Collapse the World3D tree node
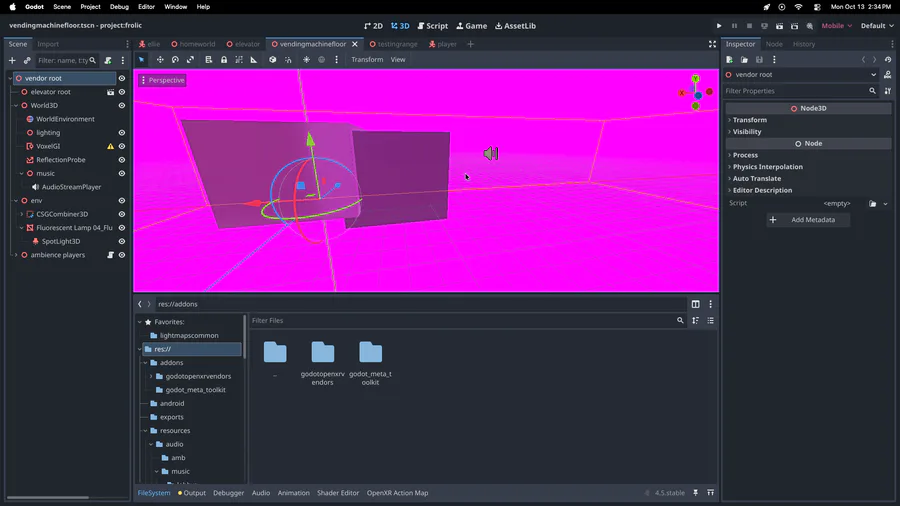The width and height of the screenshot is (900, 506). (x=16, y=106)
